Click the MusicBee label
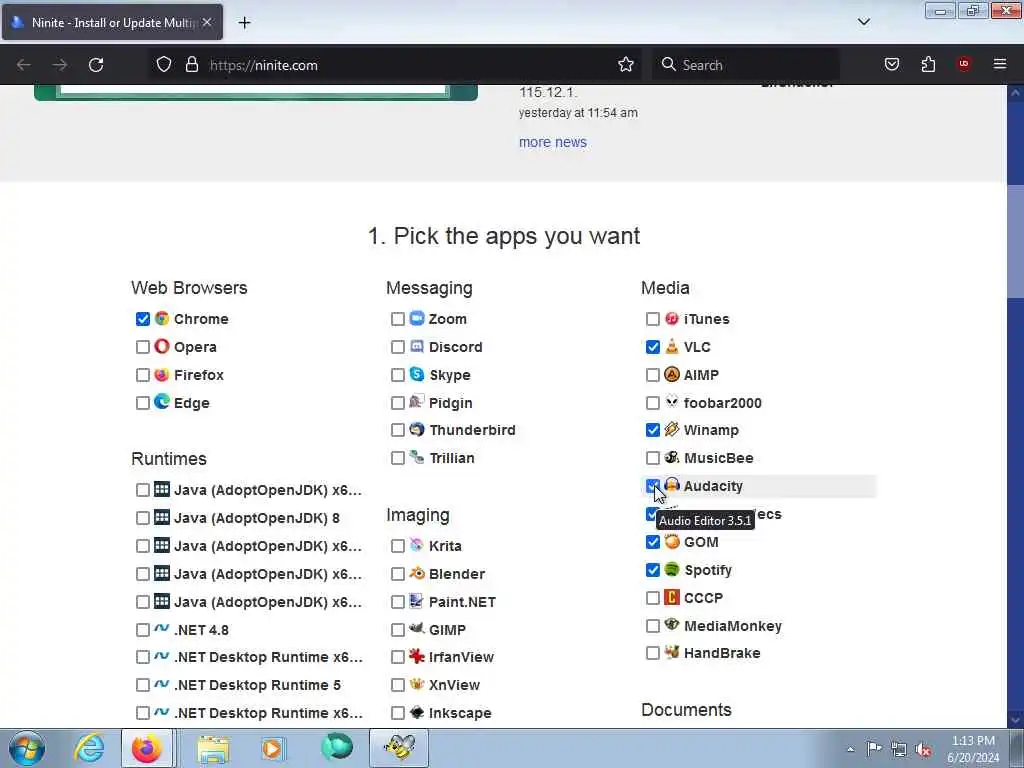This screenshot has width=1024, height=768. pyautogui.click(x=718, y=458)
